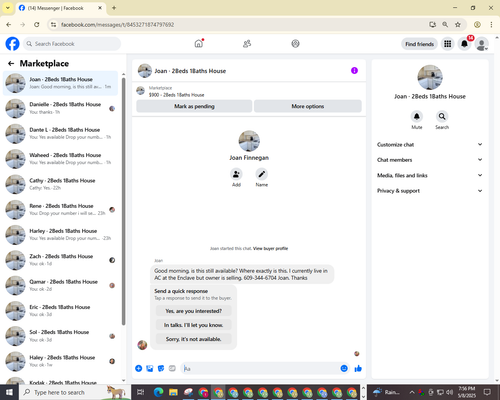Open Chrome zoom magnifier in address bar
The width and height of the screenshot is (500, 400).
coord(445,25)
